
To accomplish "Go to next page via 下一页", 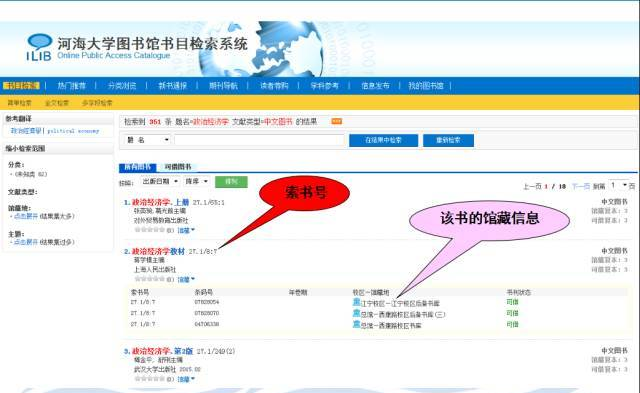I will (580, 186).
